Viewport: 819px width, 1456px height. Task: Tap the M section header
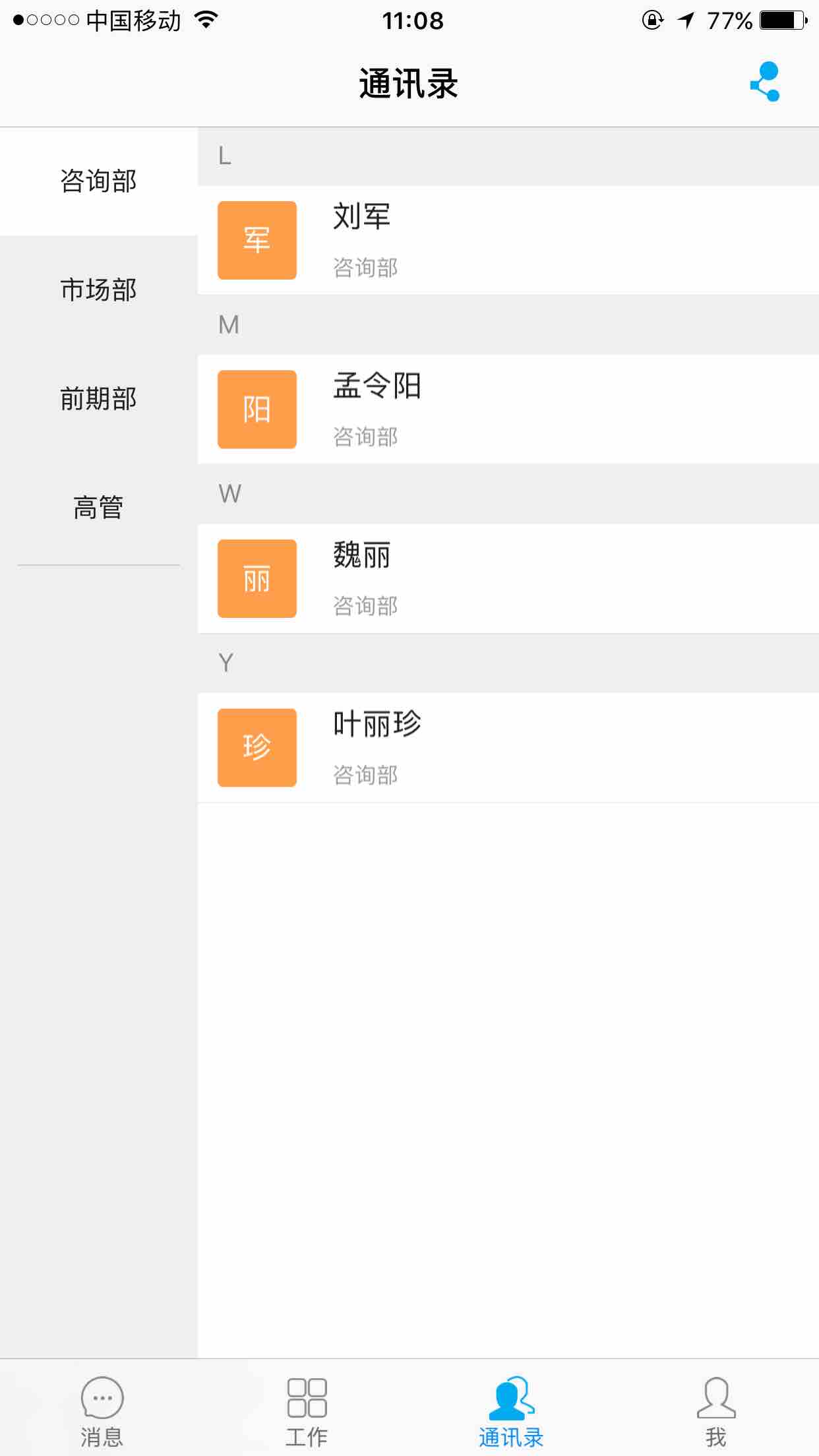click(508, 324)
